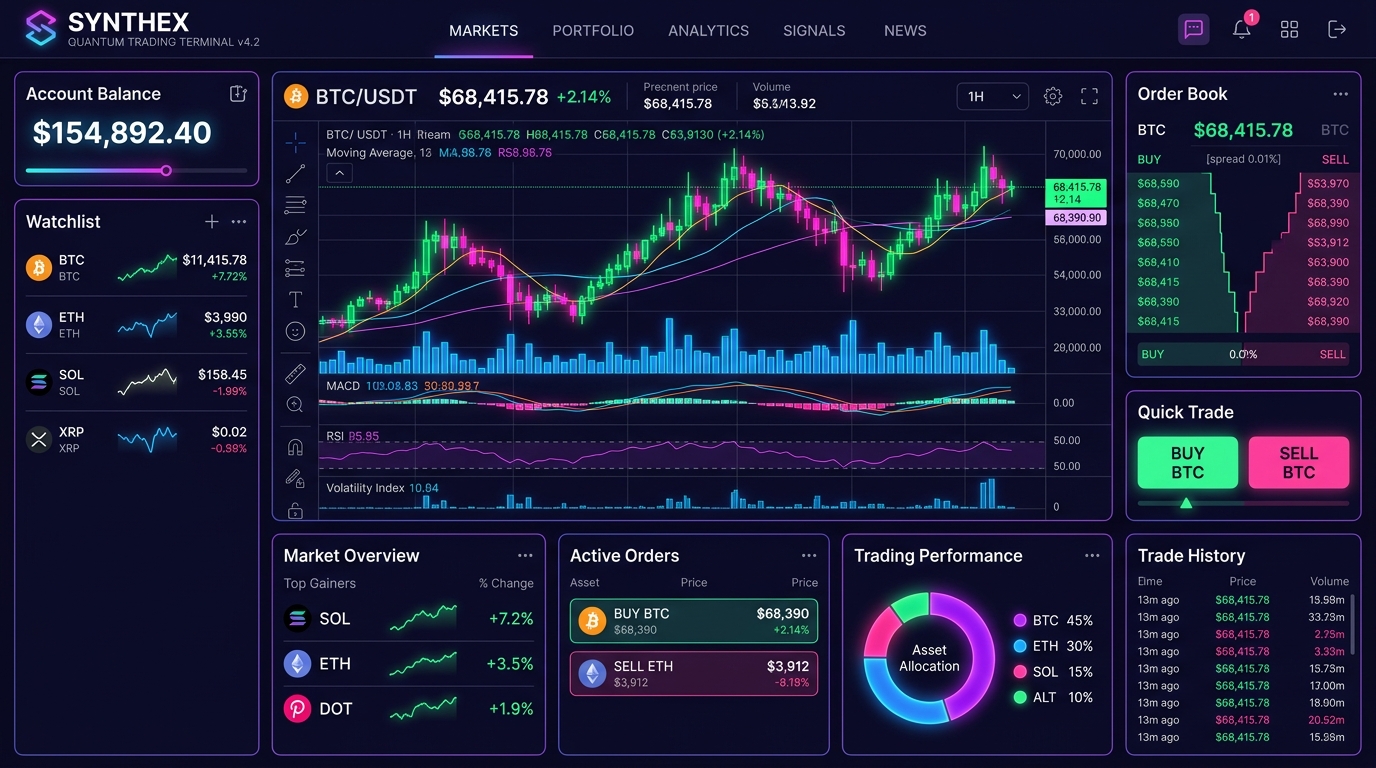Click the padlock lock-drawings icon

[x=295, y=510]
